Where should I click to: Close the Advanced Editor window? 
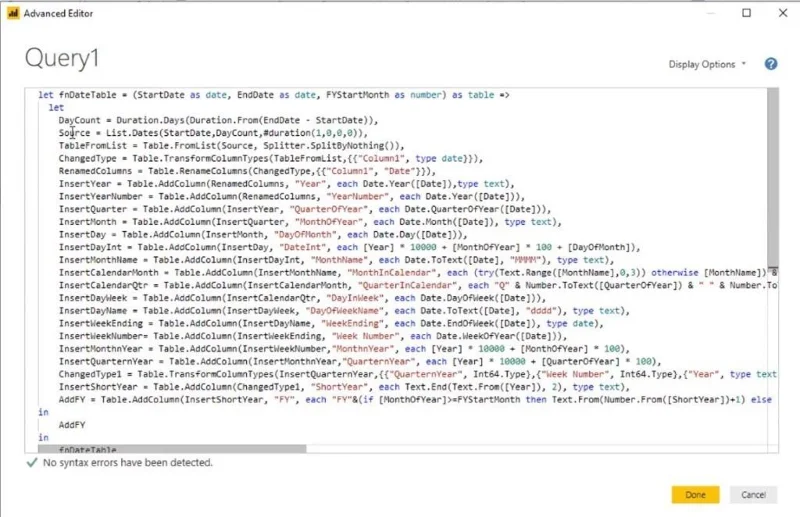point(783,13)
